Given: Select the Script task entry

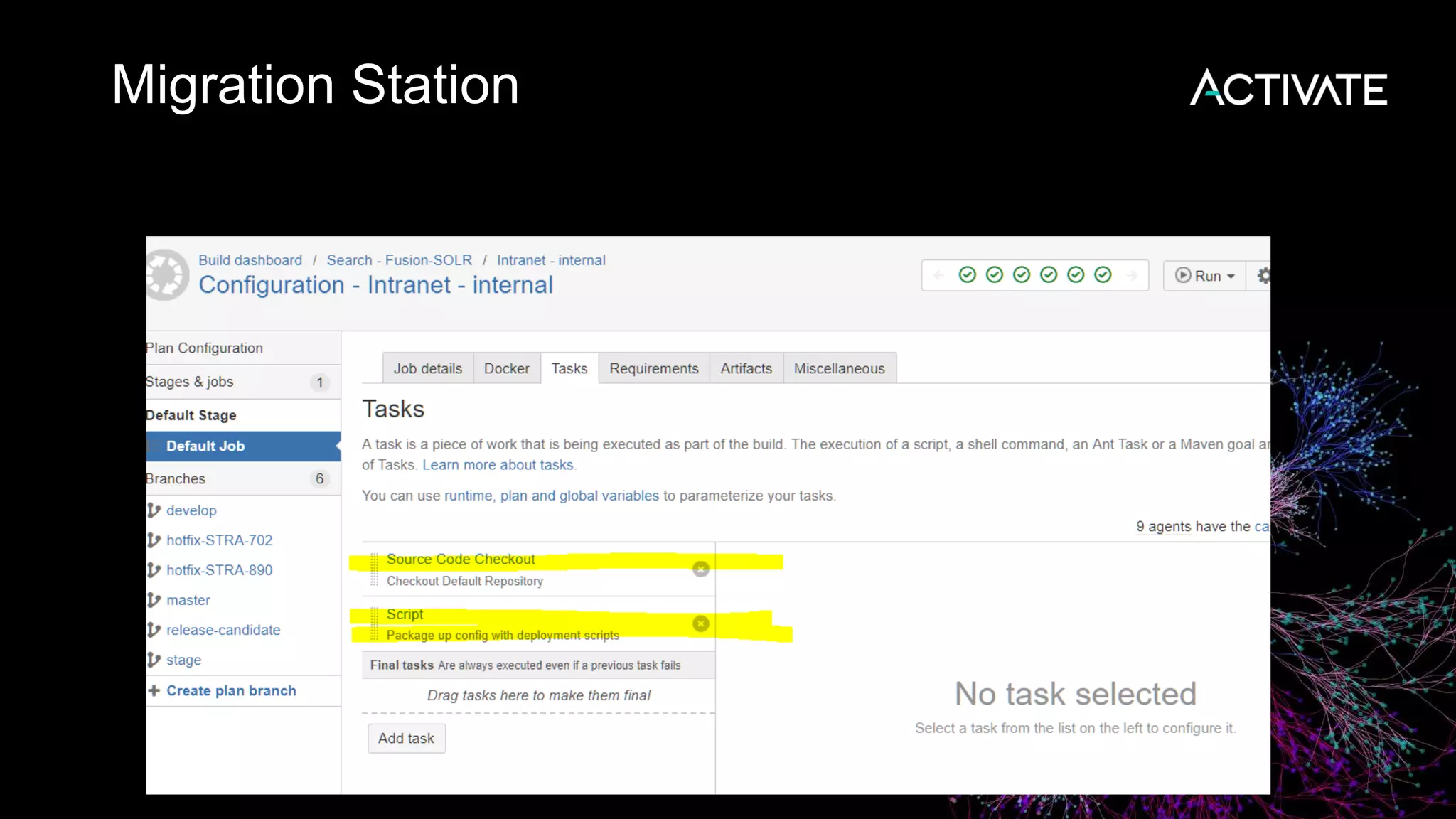Looking at the screenshot, I should [538, 623].
